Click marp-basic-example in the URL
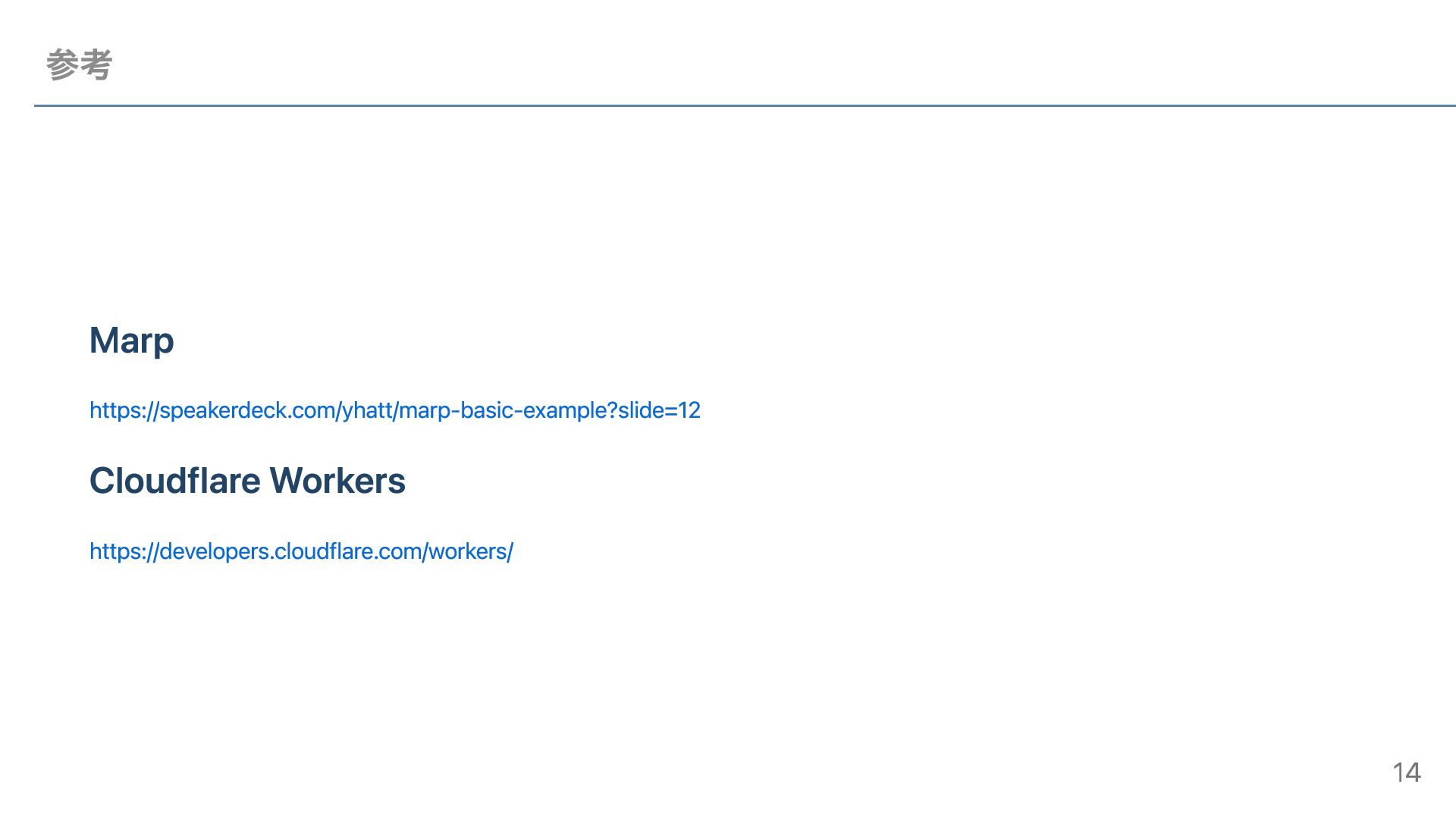Image resolution: width=1456 pixels, height=819 pixels. tap(502, 410)
